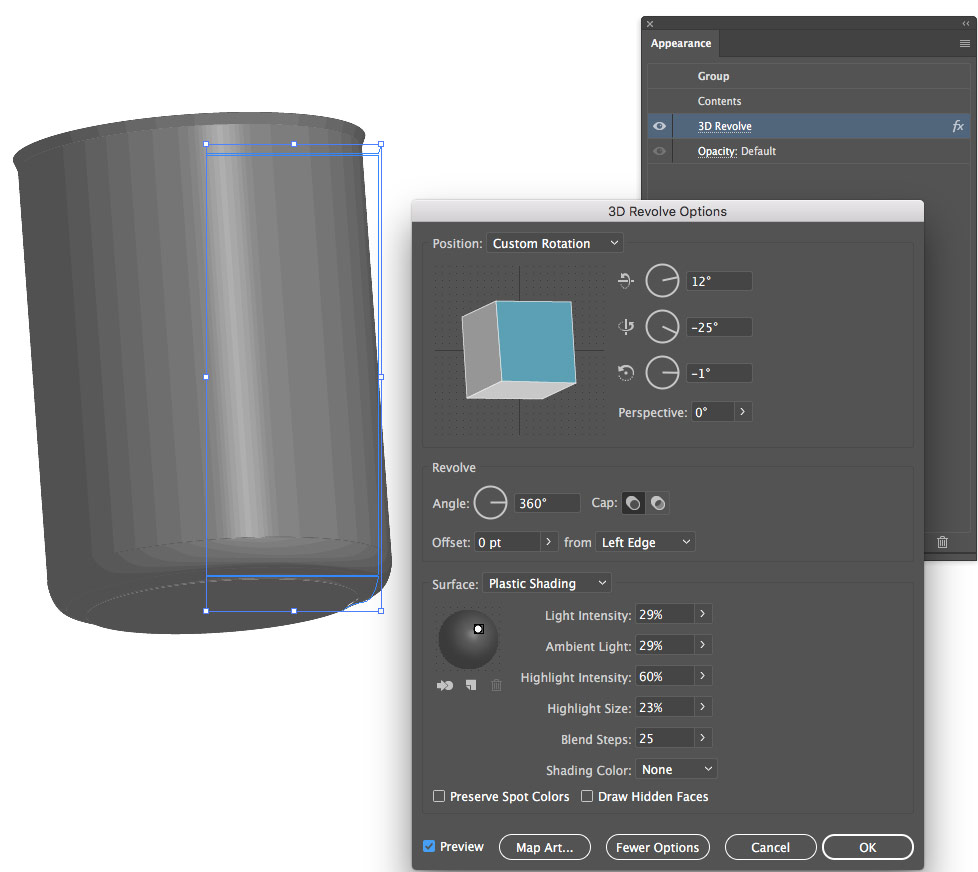
Task: Open the Position Custom Rotation dropdown
Action: tap(554, 243)
